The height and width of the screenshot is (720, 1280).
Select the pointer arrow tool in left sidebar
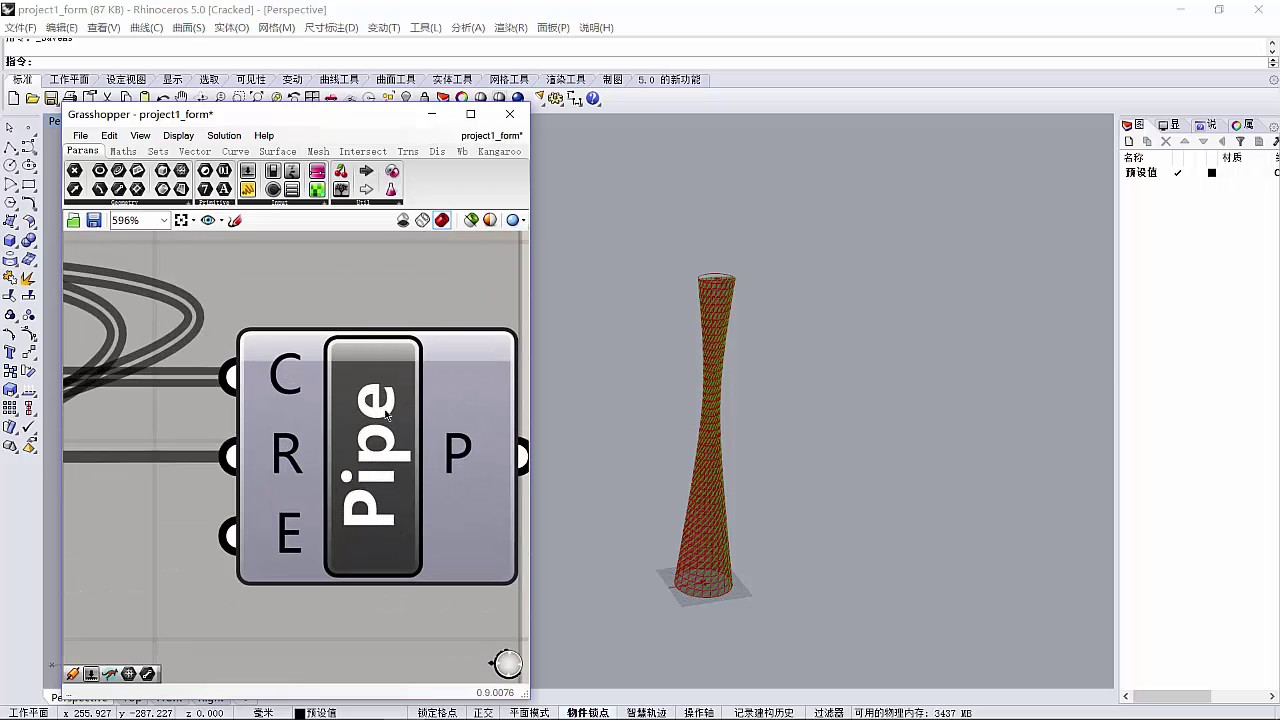coord(10,127)
